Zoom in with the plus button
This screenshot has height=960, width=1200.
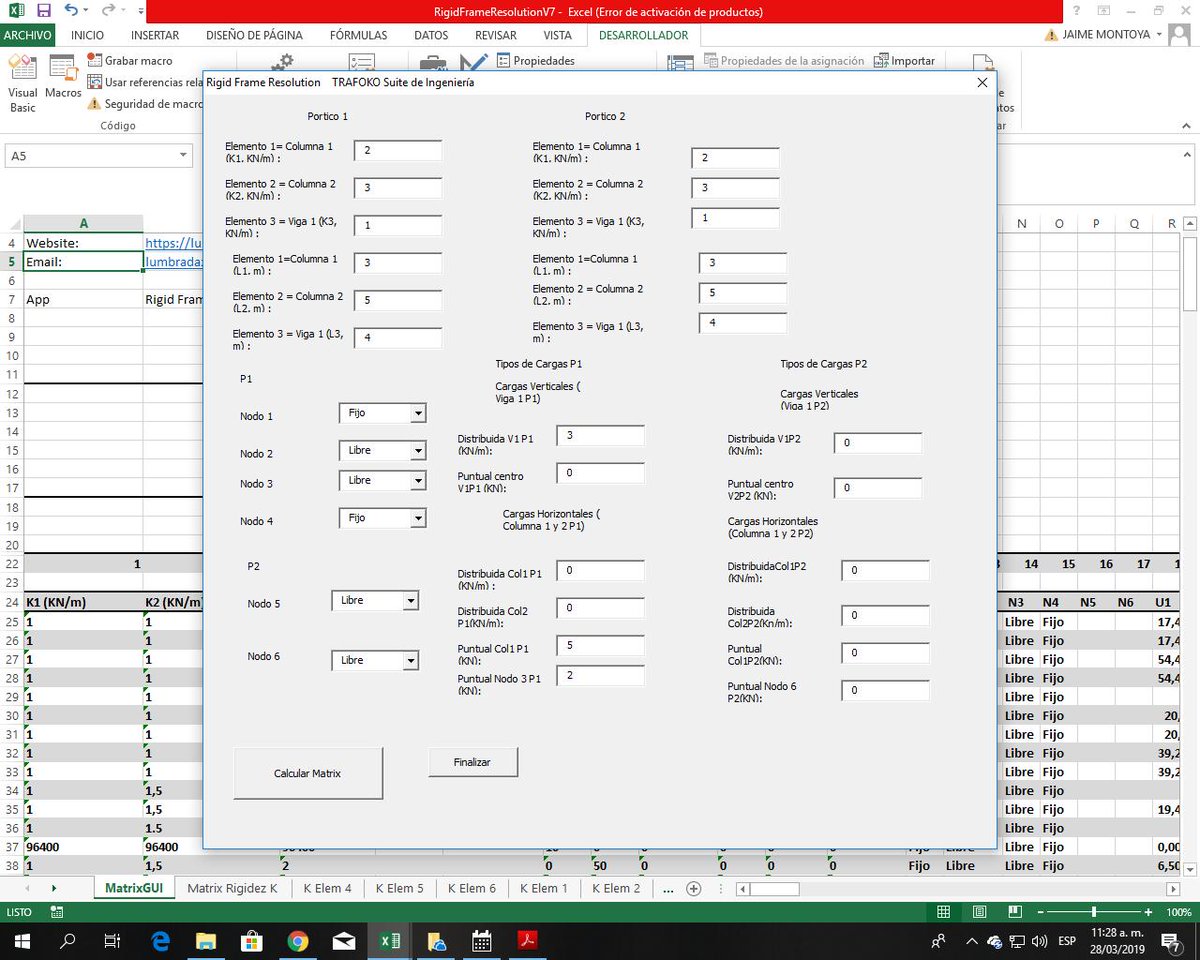point(1149,912)
